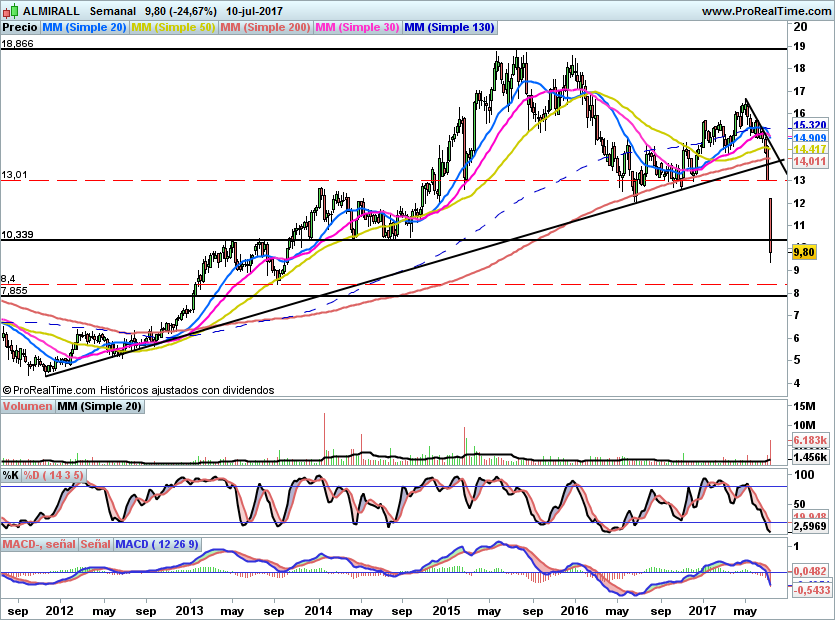
Task: Select the 18,866 resistance level label
Action: tap(17, 44)
